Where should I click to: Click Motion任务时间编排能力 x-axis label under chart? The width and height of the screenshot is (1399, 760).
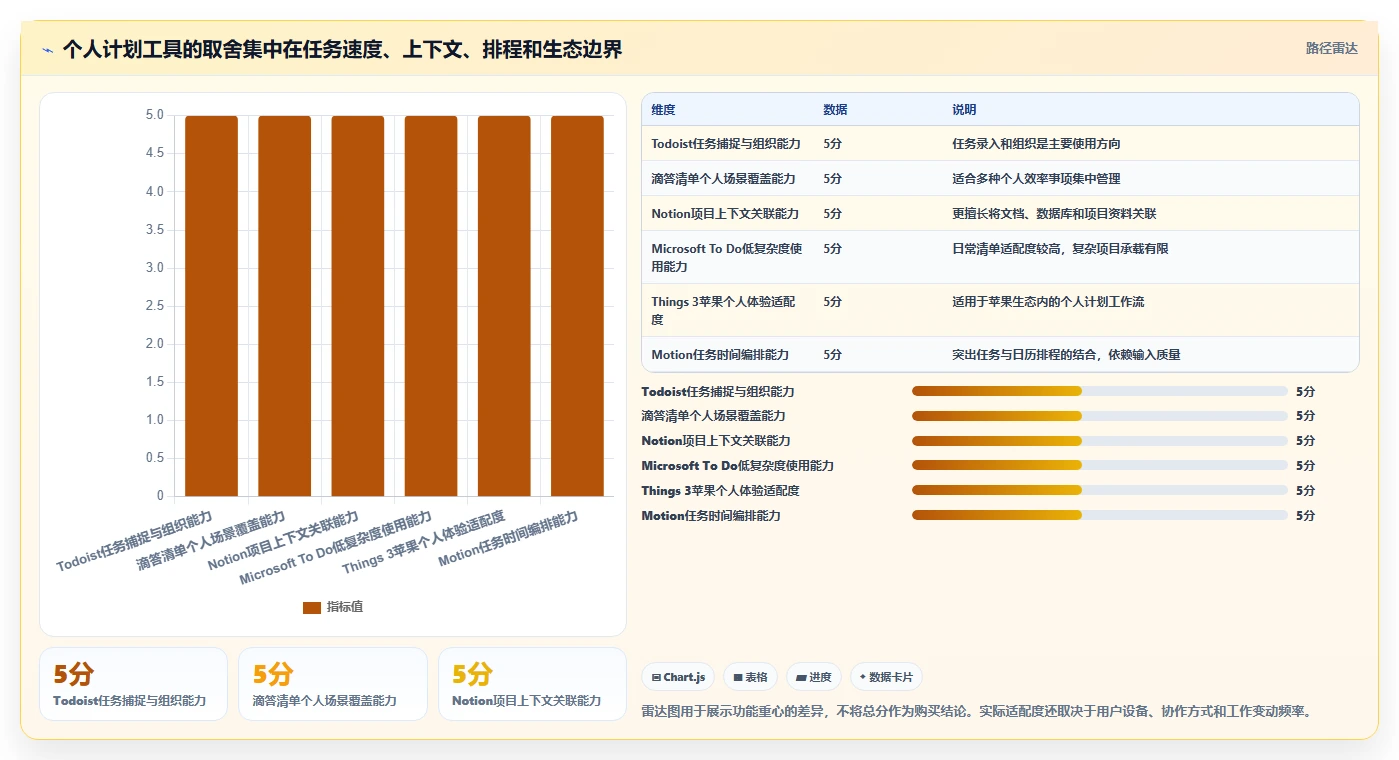coord(508,539)
